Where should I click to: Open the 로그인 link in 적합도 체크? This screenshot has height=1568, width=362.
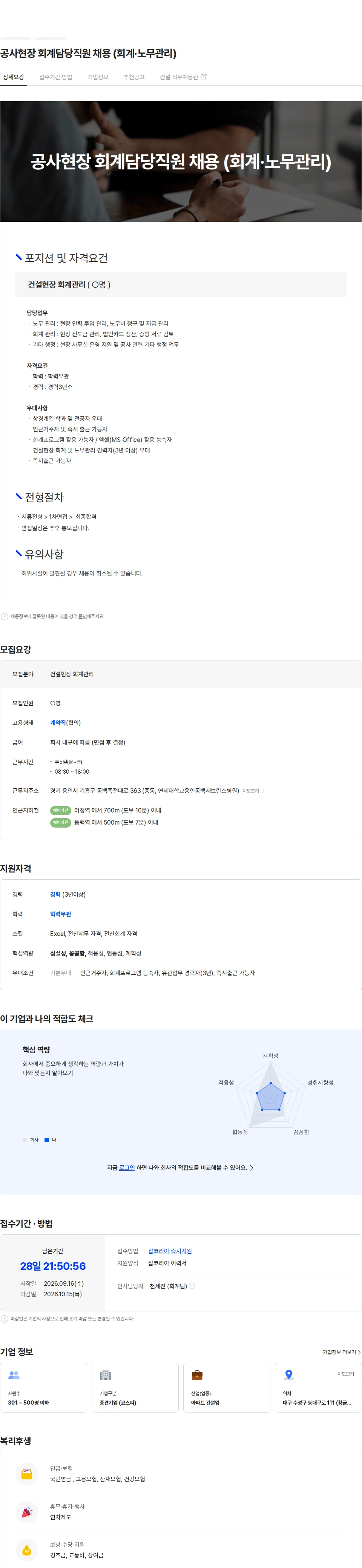point(127,1168)
